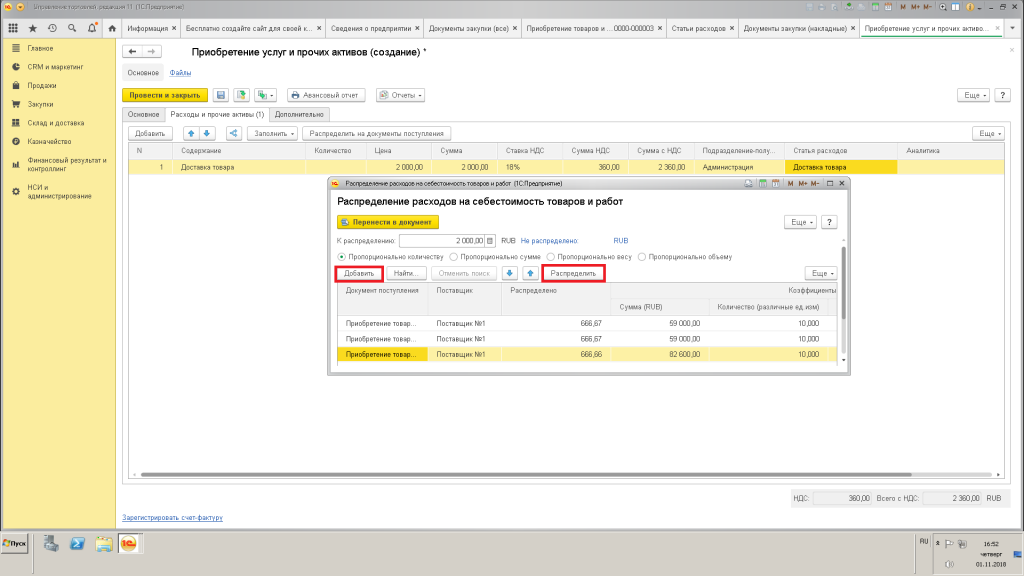Select the row with 82 600,00 sum

[586, 355]
